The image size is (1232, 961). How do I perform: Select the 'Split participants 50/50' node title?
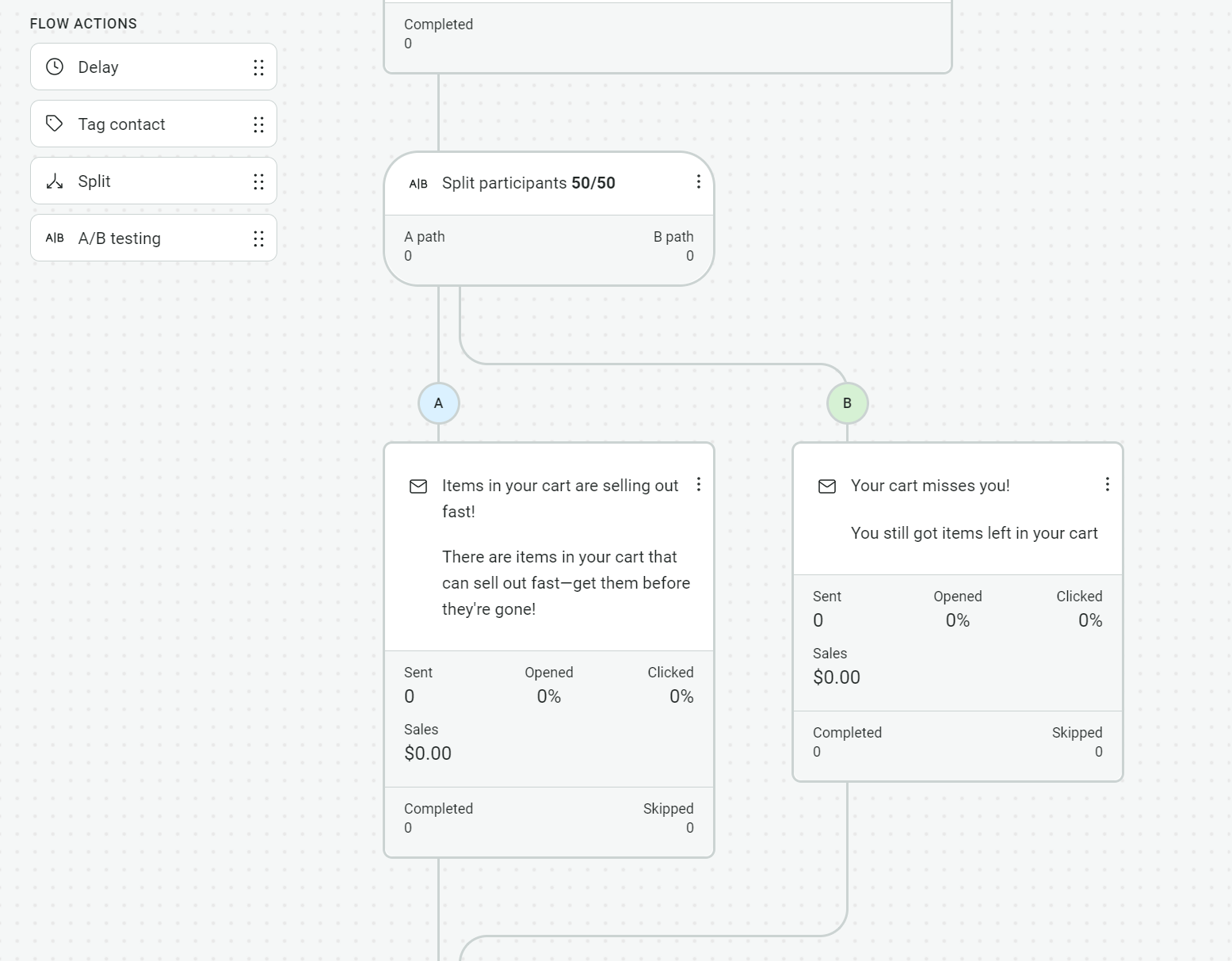[528, 183]
